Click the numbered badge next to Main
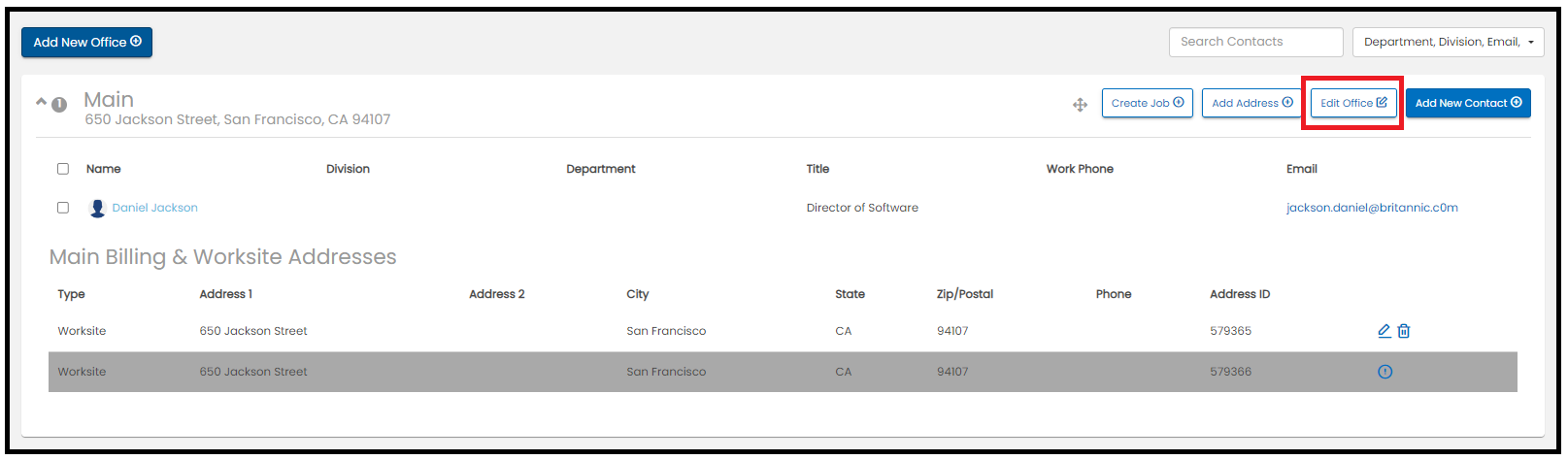 (x=59, y=105)
